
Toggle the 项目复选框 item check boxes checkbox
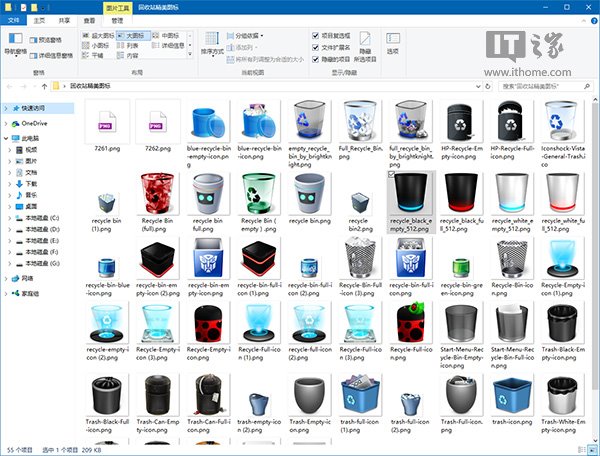pyautogui.click(x=317, y=35)
